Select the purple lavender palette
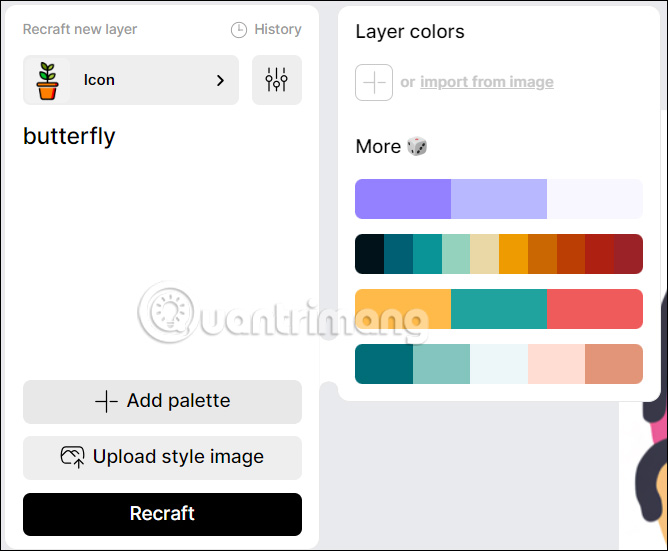This screenshot has height=551, width=668. click(x=499, y=199)
